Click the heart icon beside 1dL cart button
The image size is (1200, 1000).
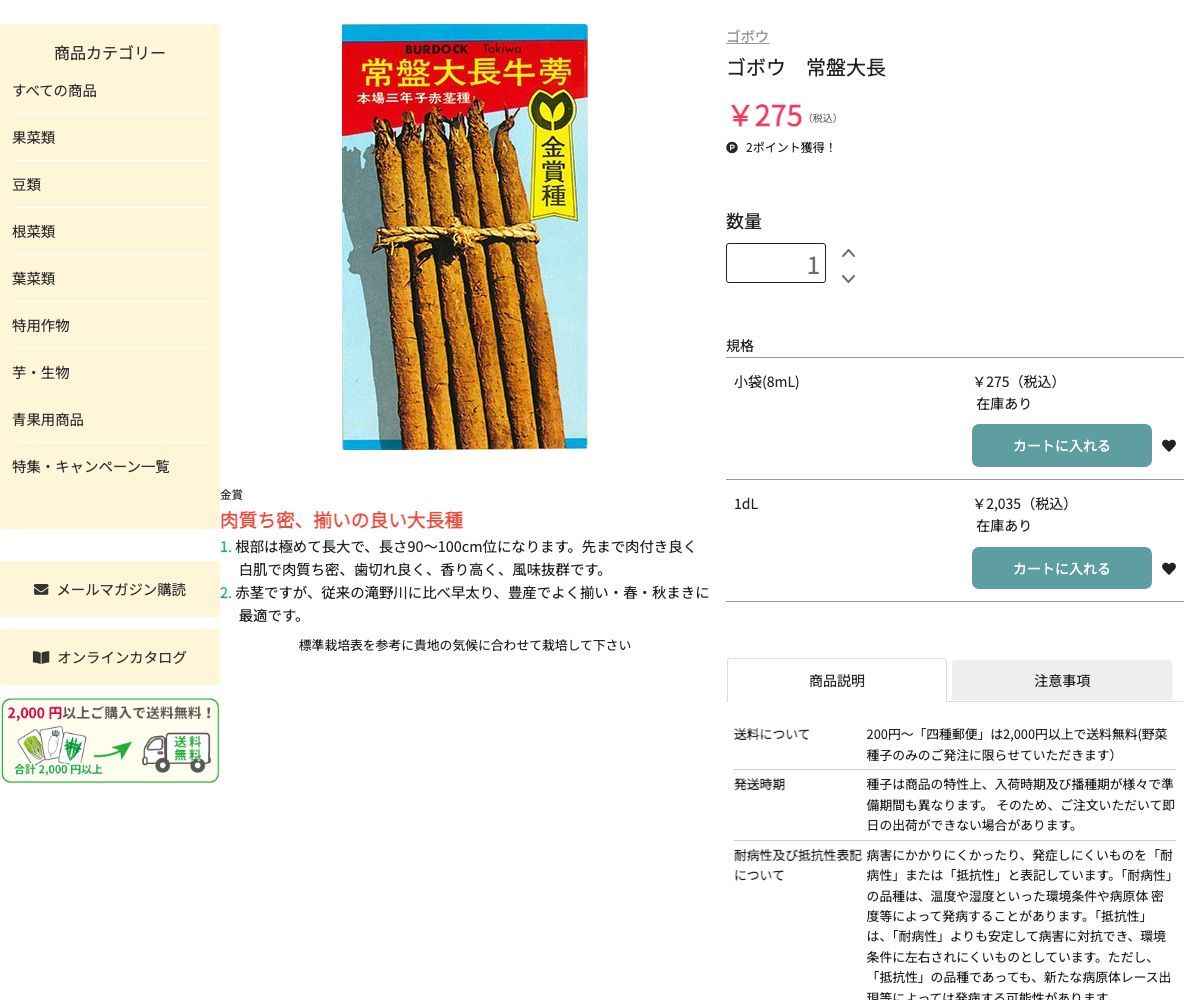1169,568
